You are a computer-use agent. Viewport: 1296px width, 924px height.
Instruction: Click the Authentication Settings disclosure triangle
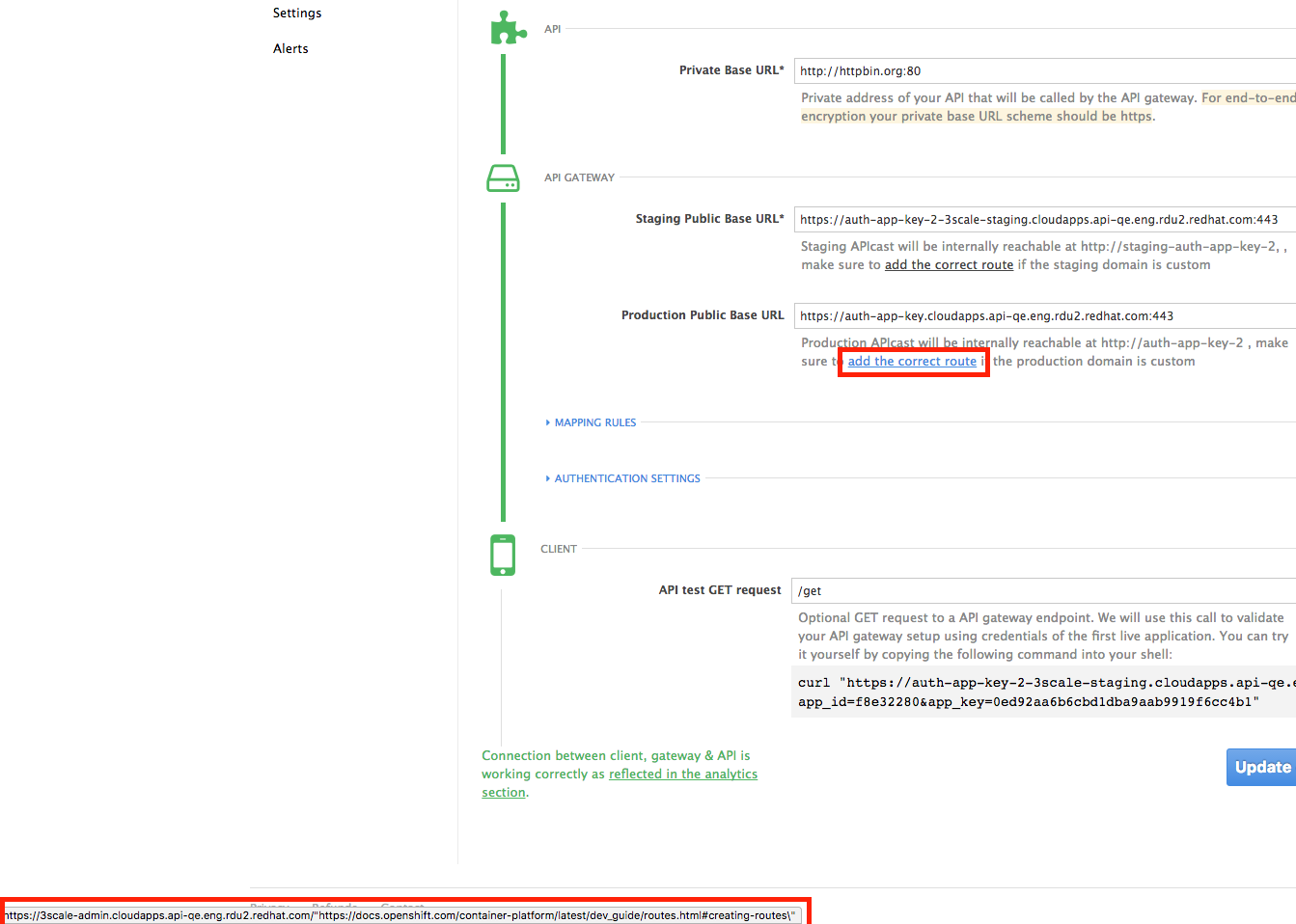pos(548,478)
